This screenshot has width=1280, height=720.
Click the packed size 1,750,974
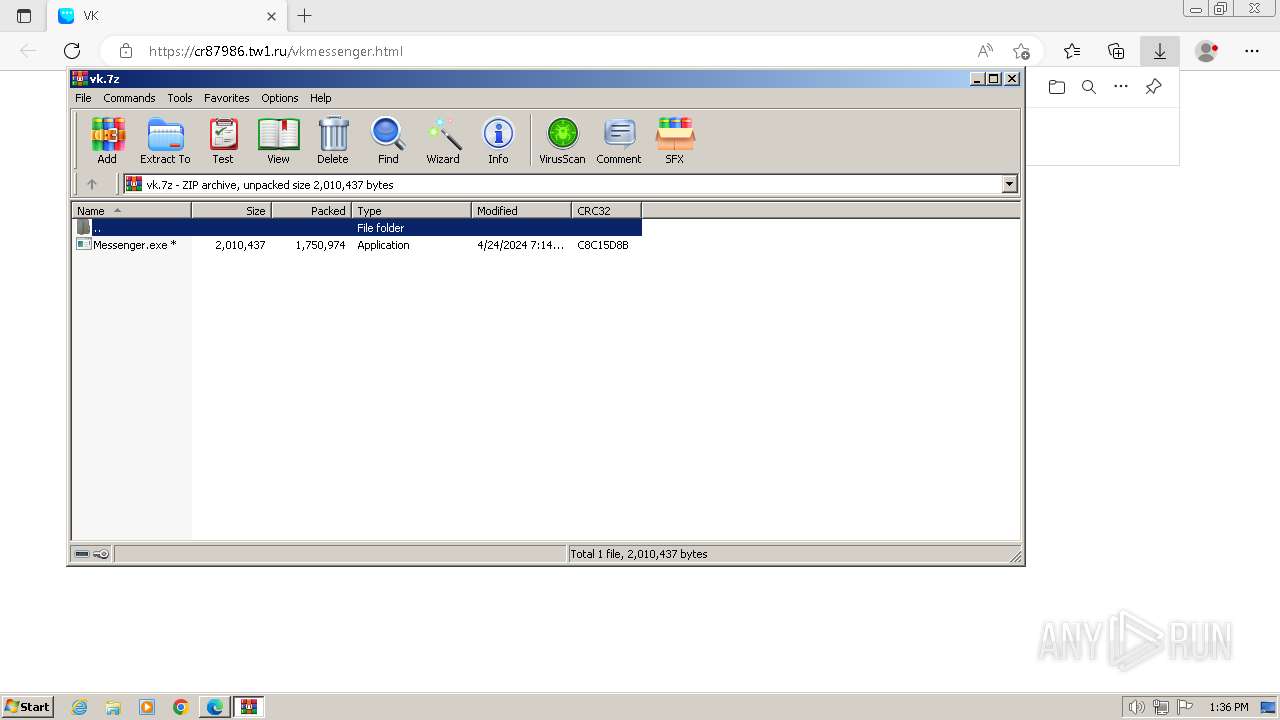(x=320, y=245)
